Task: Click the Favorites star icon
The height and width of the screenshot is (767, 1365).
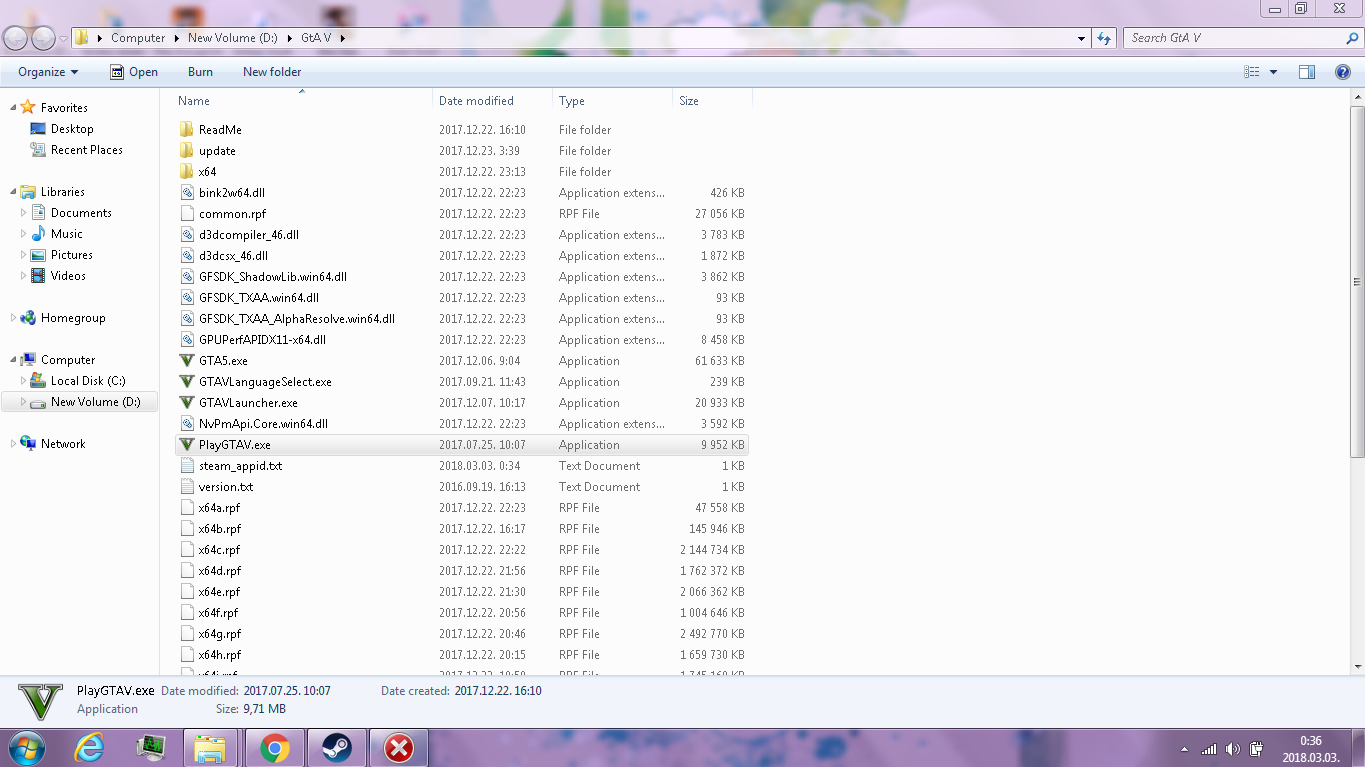Action: point(28,107)
